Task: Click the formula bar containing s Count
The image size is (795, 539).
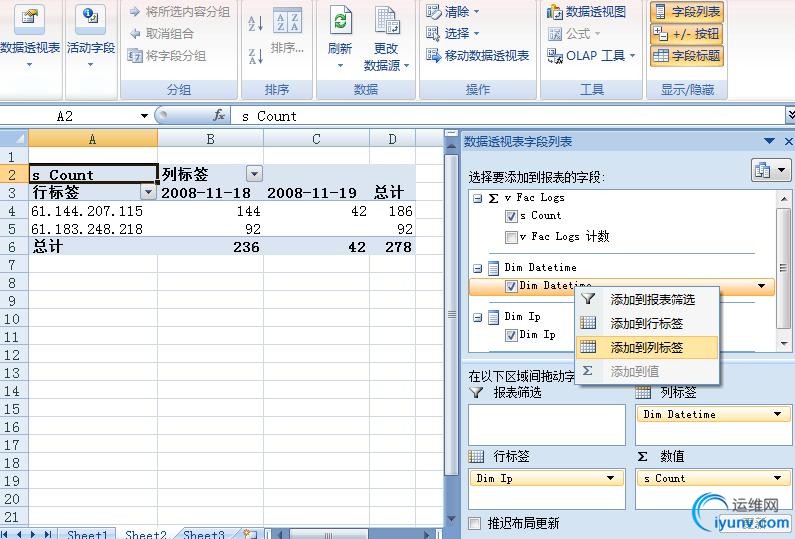Action: click(507, 116)
